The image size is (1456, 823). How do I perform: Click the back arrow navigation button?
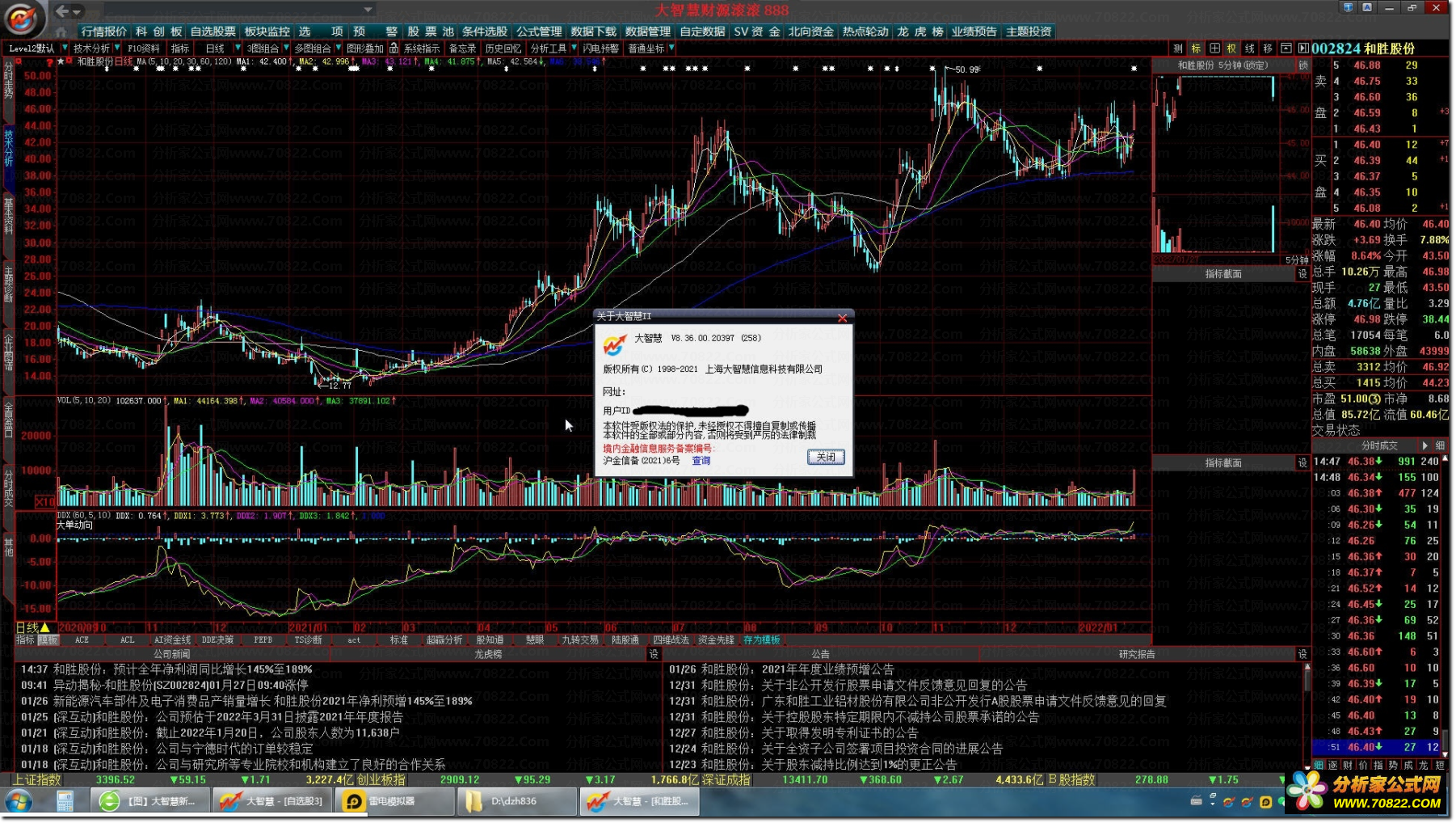tap(61, 11)
